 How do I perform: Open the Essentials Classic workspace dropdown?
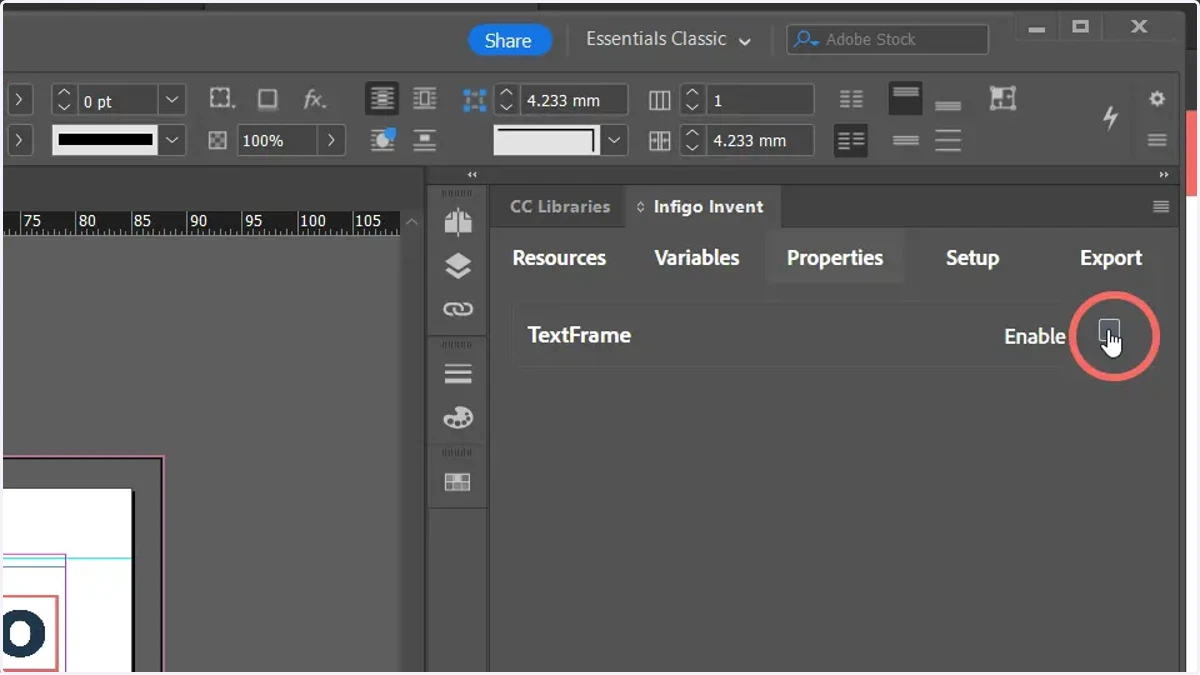point(668,39)
